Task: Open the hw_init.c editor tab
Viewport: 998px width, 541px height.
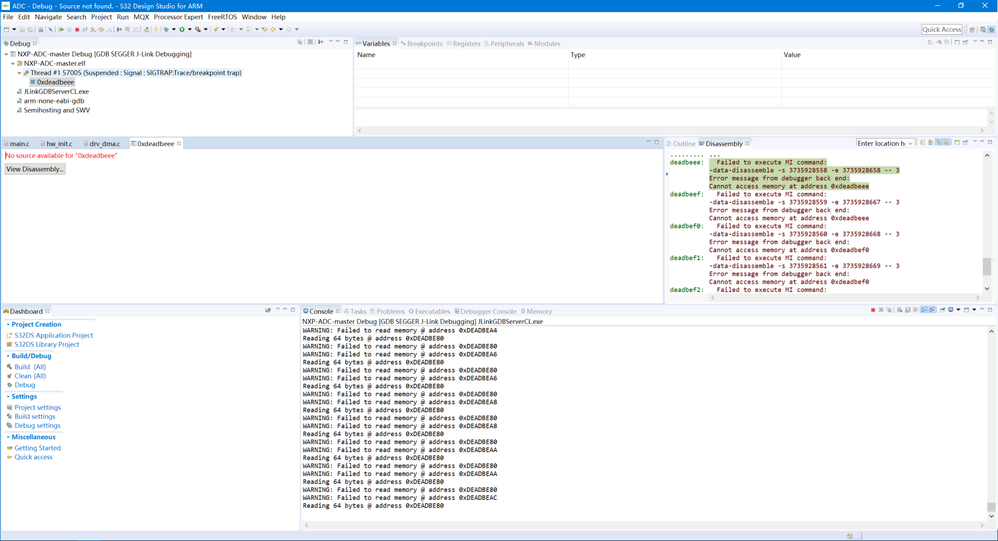Action: tap(56, 144)
